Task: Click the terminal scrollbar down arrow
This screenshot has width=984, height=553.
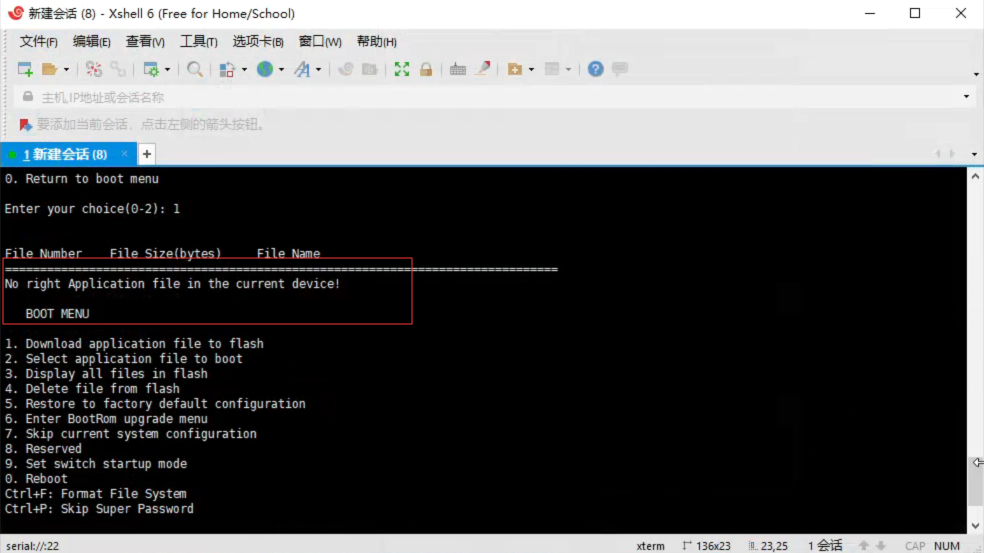Action: [975, 526]
